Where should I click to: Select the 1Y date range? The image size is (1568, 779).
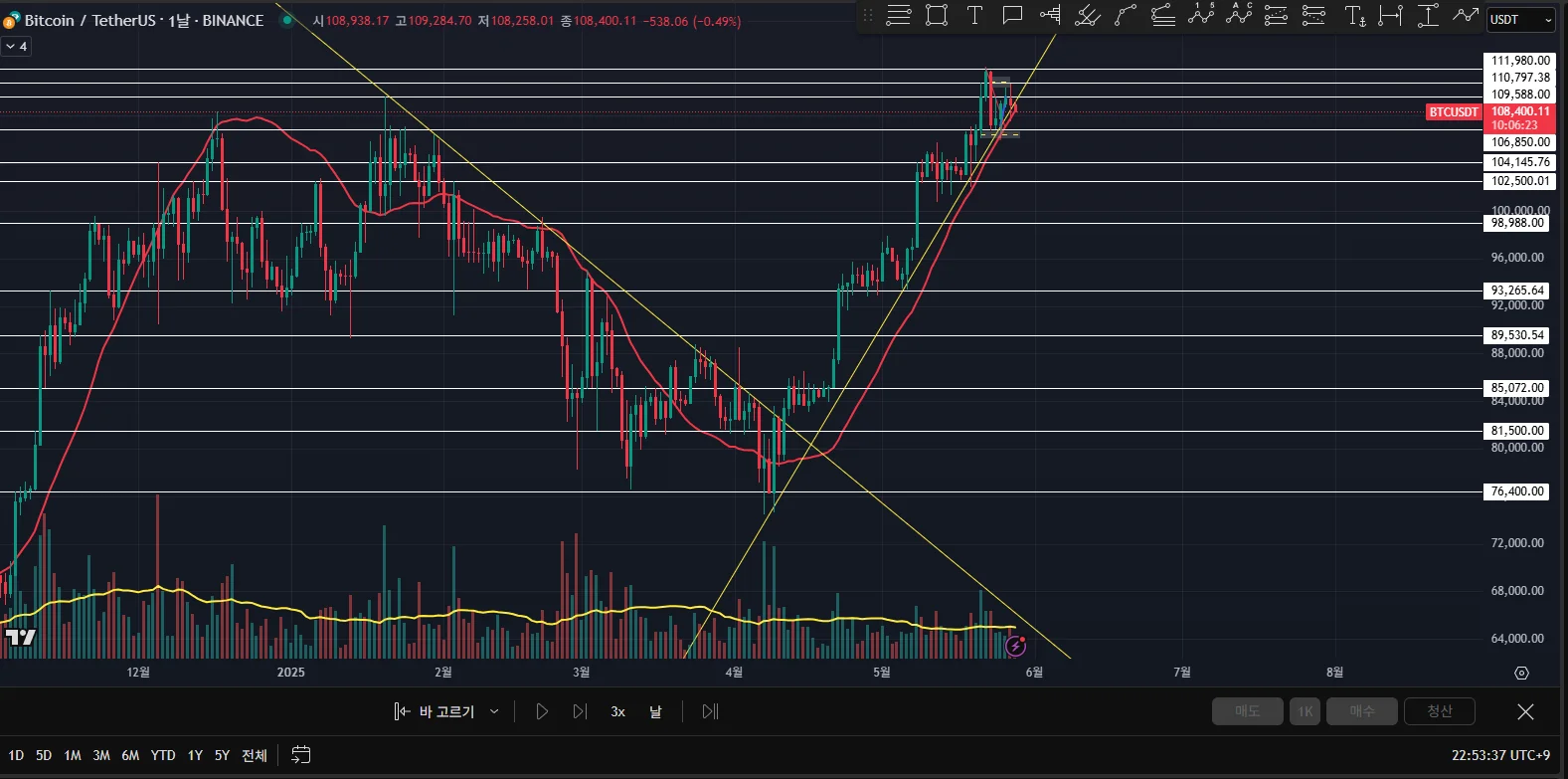click(x=195, y=755)
